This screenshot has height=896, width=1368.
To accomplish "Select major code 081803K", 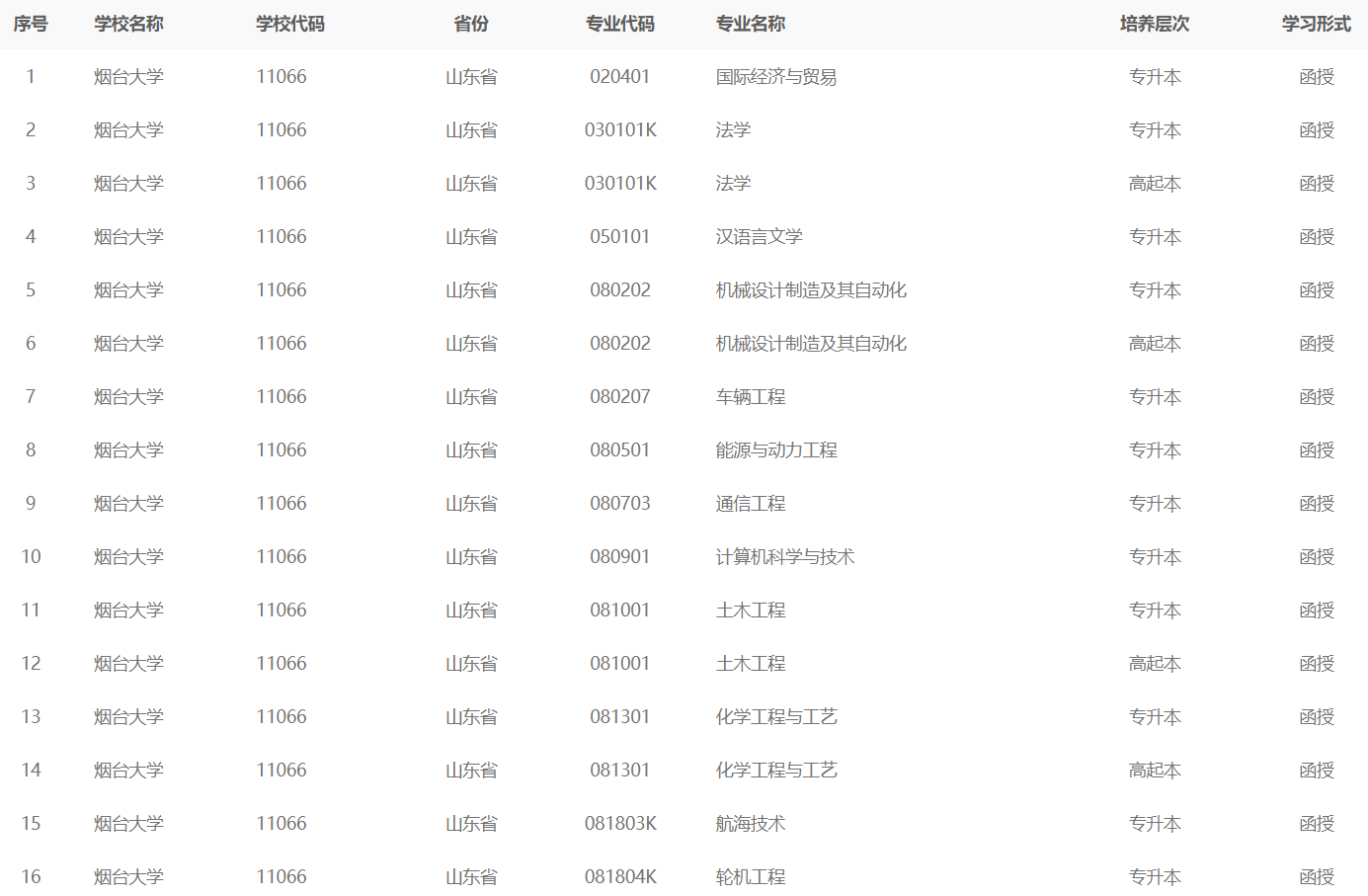I will pyautogui.click(x=620, y=824).
